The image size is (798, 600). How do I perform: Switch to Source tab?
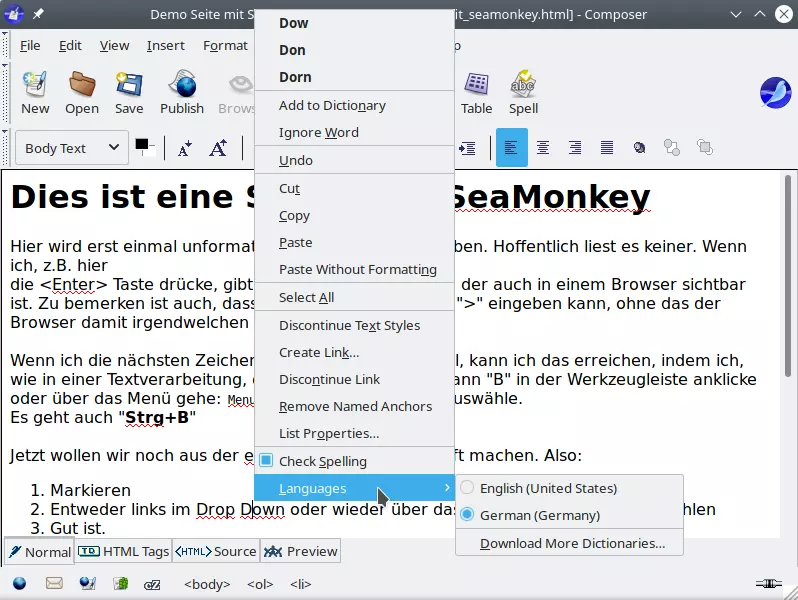(216, 551)
